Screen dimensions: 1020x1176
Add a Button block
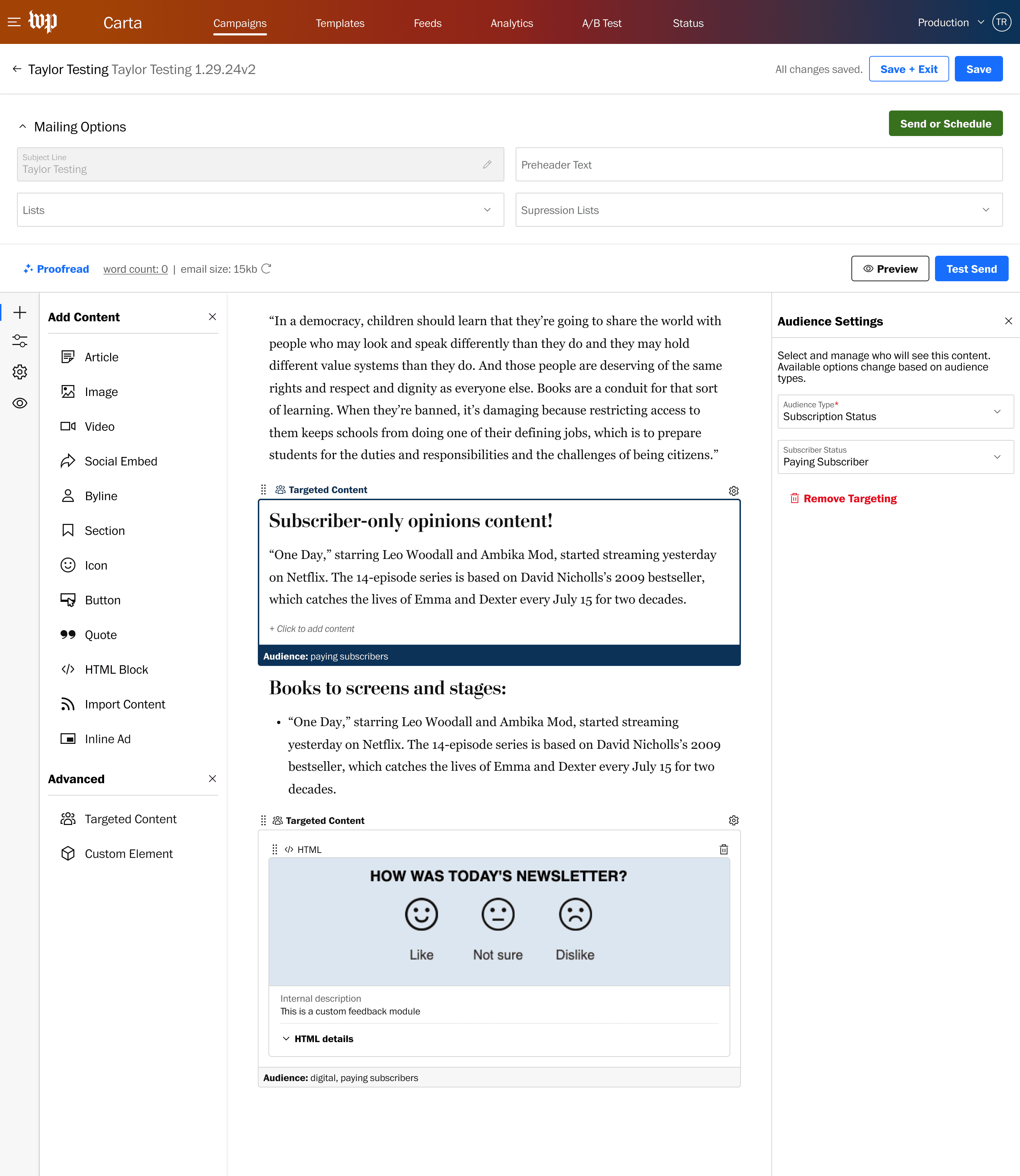[x=91, y=600]
